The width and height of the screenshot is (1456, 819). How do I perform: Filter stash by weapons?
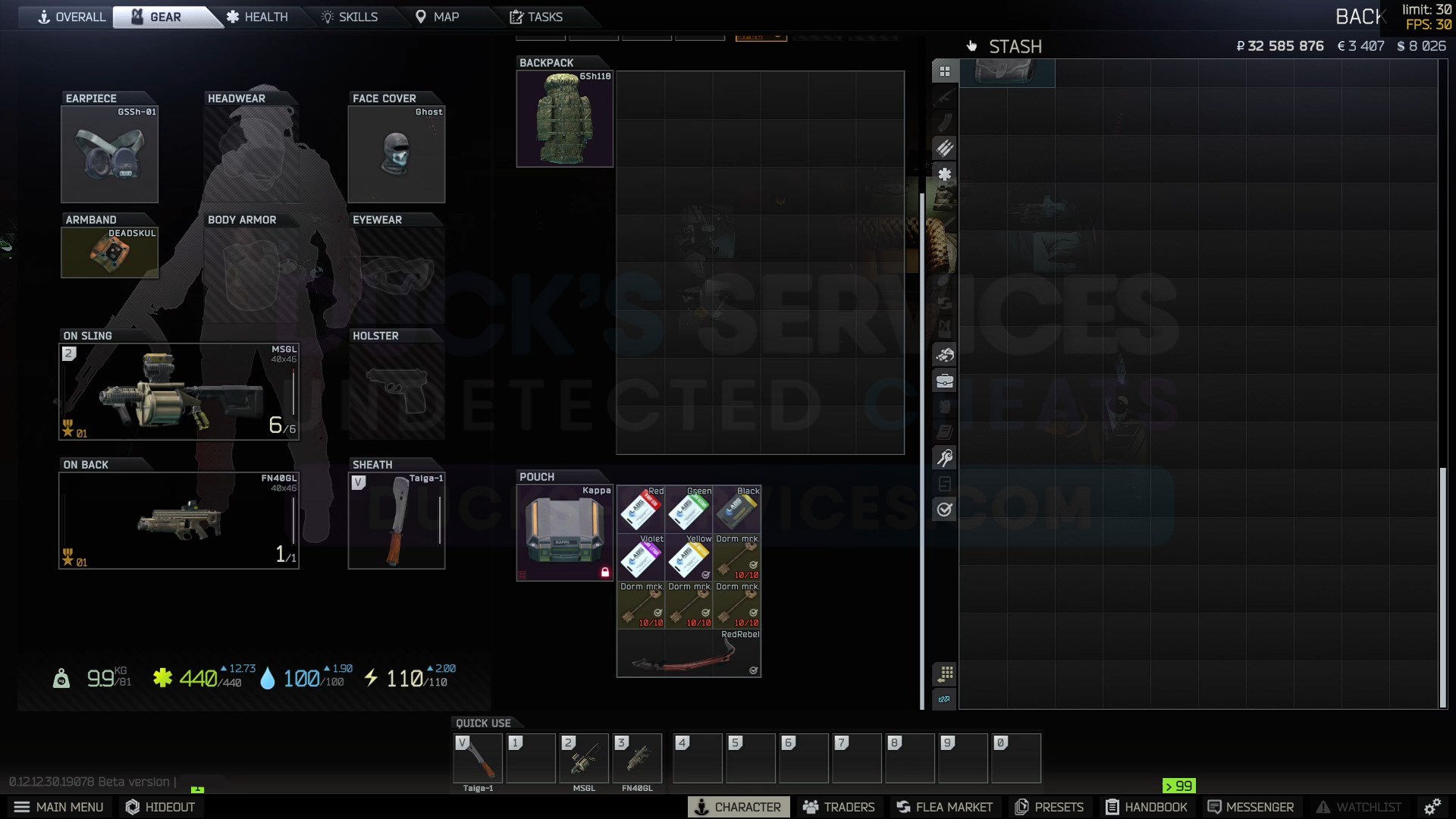tap(945, 97)
